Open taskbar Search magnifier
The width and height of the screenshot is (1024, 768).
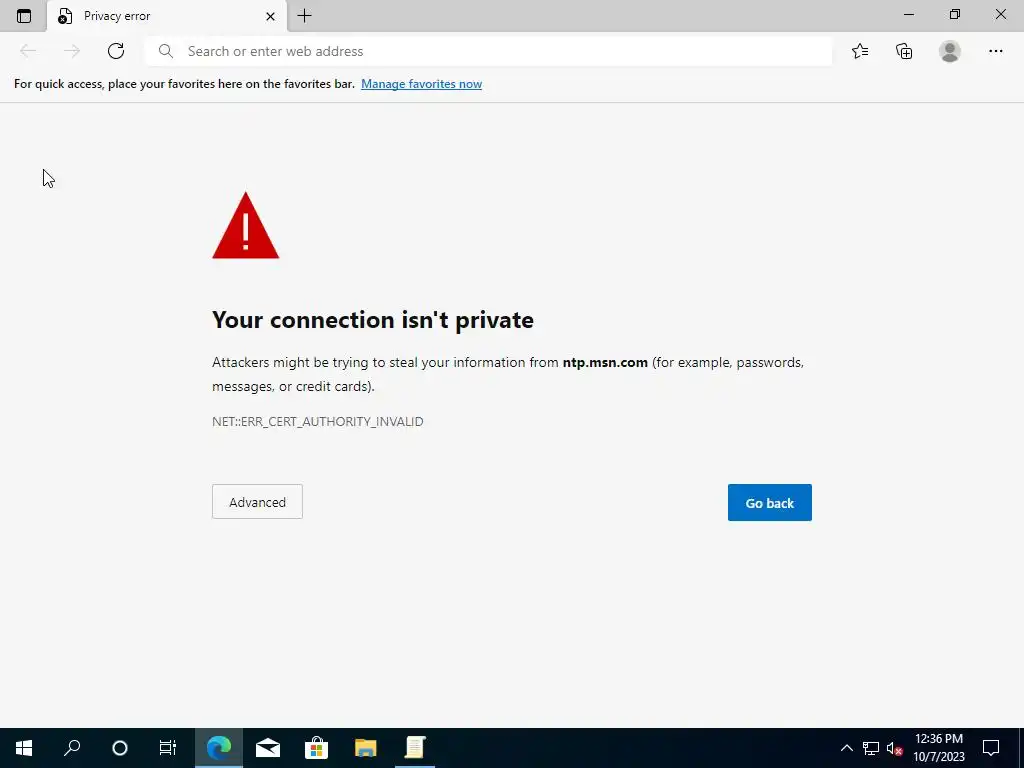72,748
